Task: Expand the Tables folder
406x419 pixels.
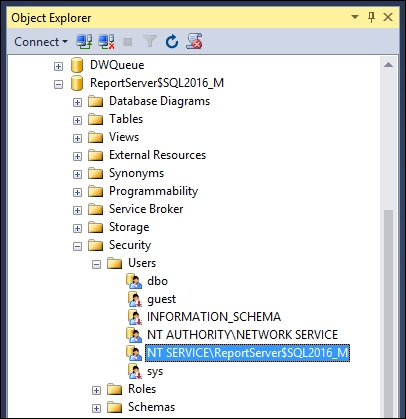Action: point(77,120)
